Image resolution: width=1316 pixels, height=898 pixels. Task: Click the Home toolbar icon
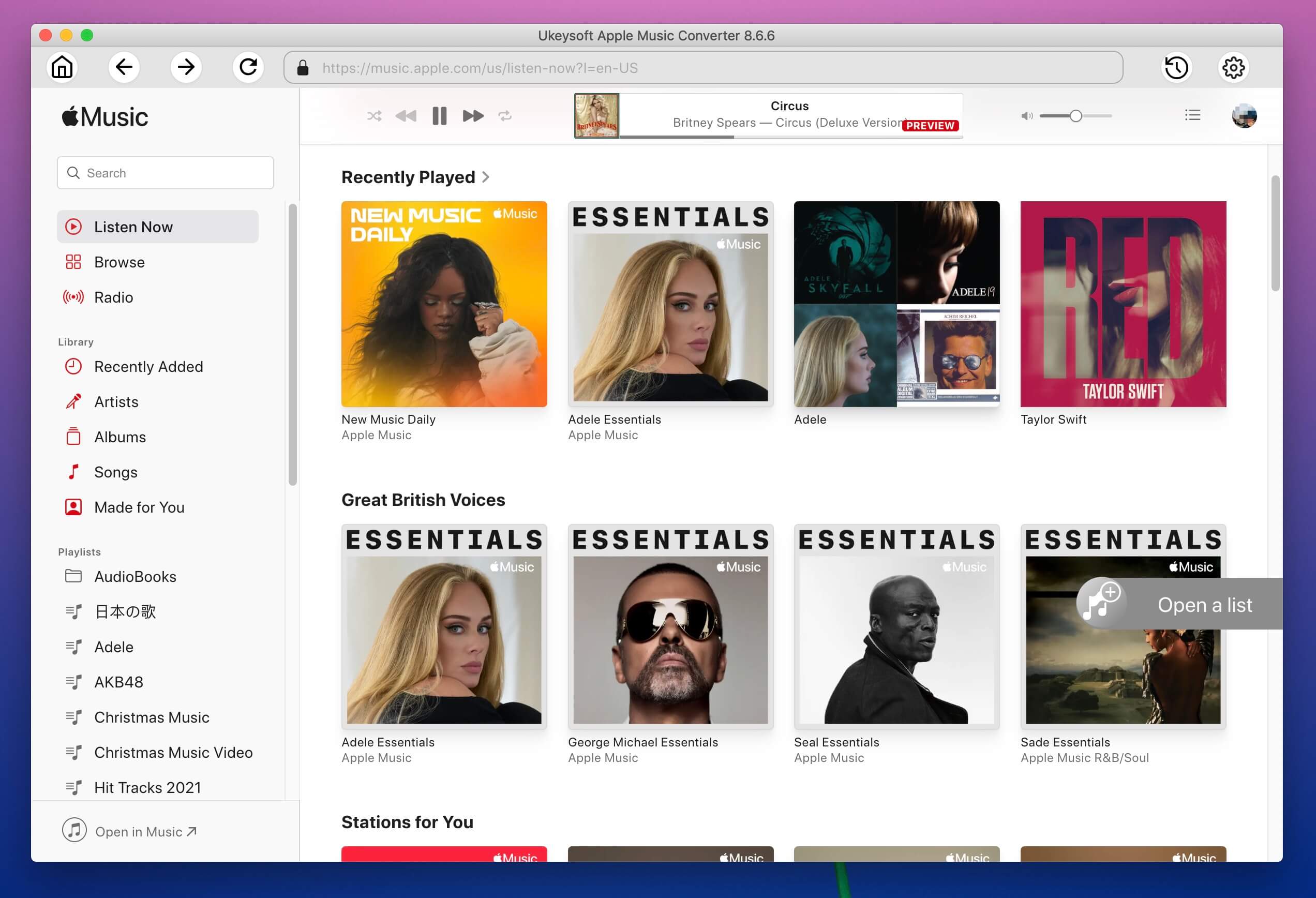pyautogui.click(x=62, y=67)
